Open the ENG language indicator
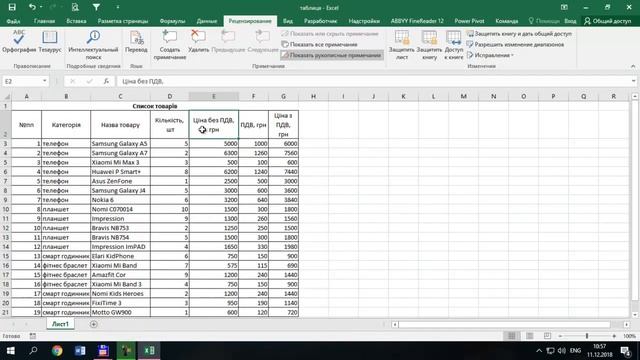Image resolution: width=640 pixels, height=360 pixels. tap(575, 351)
